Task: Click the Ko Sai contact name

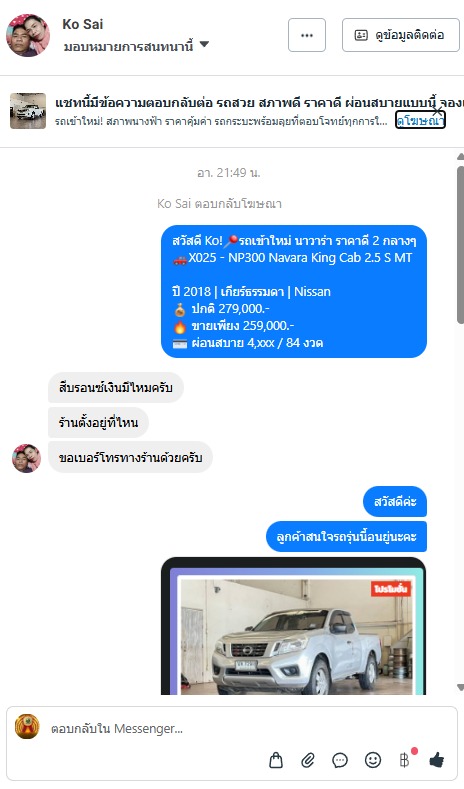Action: [83, 24]
